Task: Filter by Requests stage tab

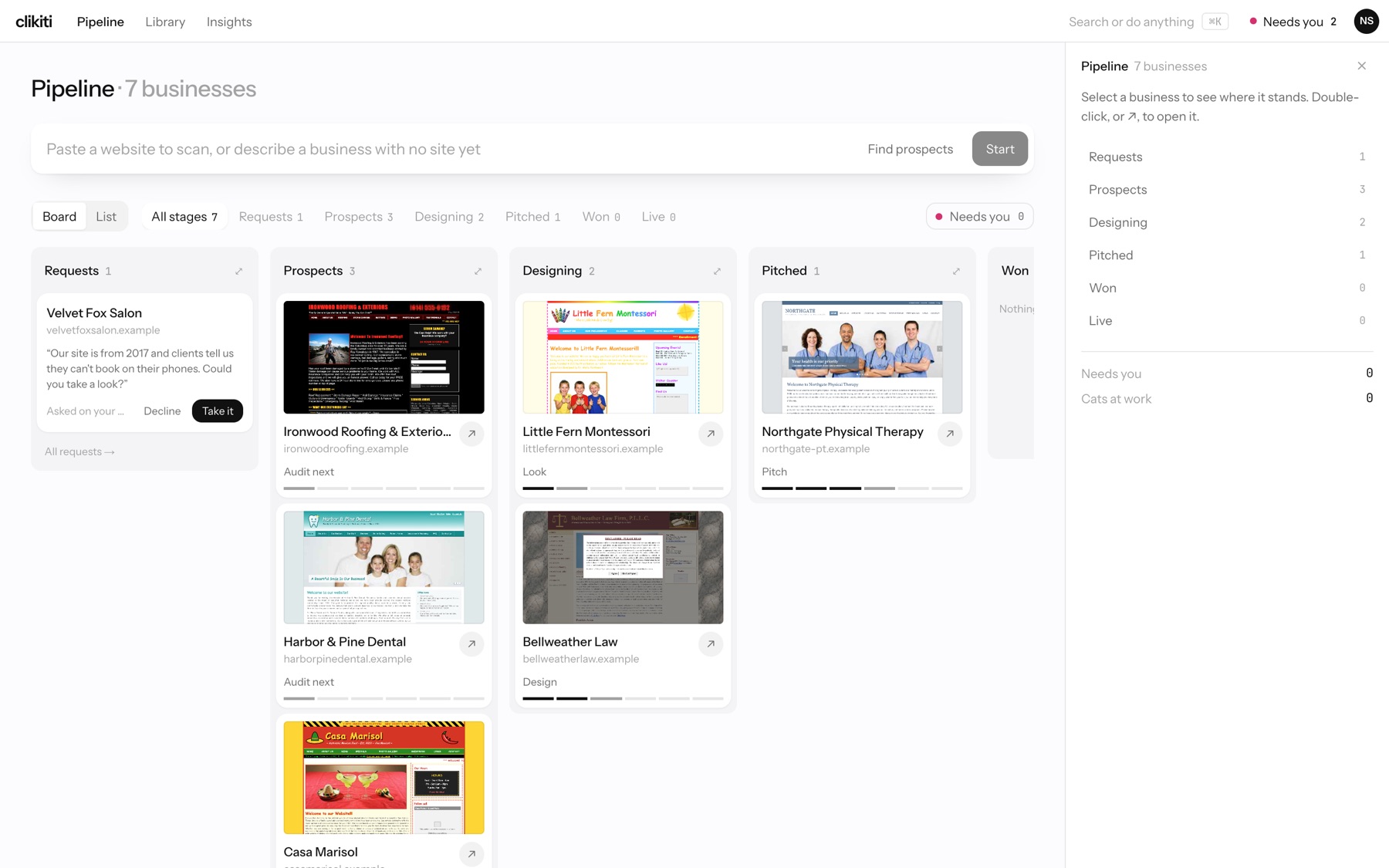Action: (271, 217)
